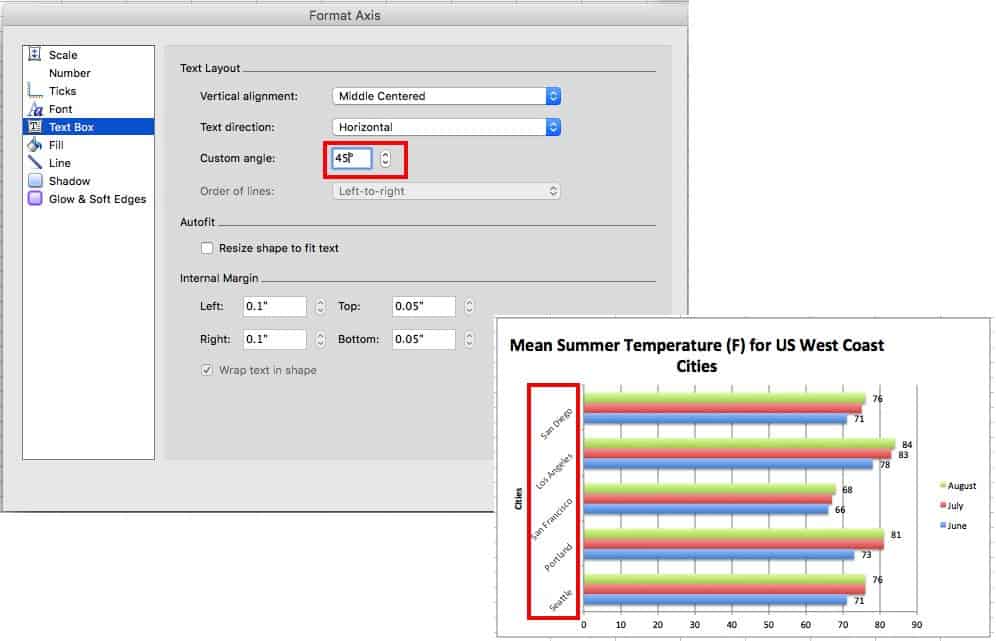Open the Vertical alignment dropdown
This screenshot has width=996, height=641.
[x=446, y=96]
